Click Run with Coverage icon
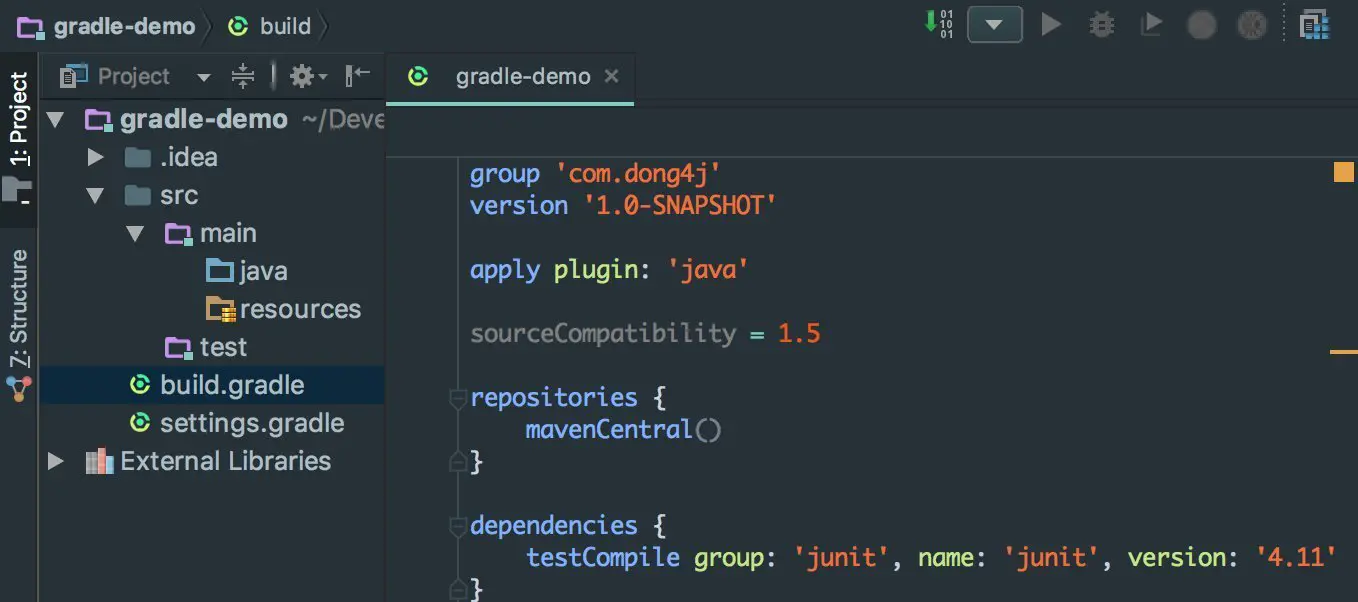The height and width of the screenshot is (602, 1358). 1151,24
